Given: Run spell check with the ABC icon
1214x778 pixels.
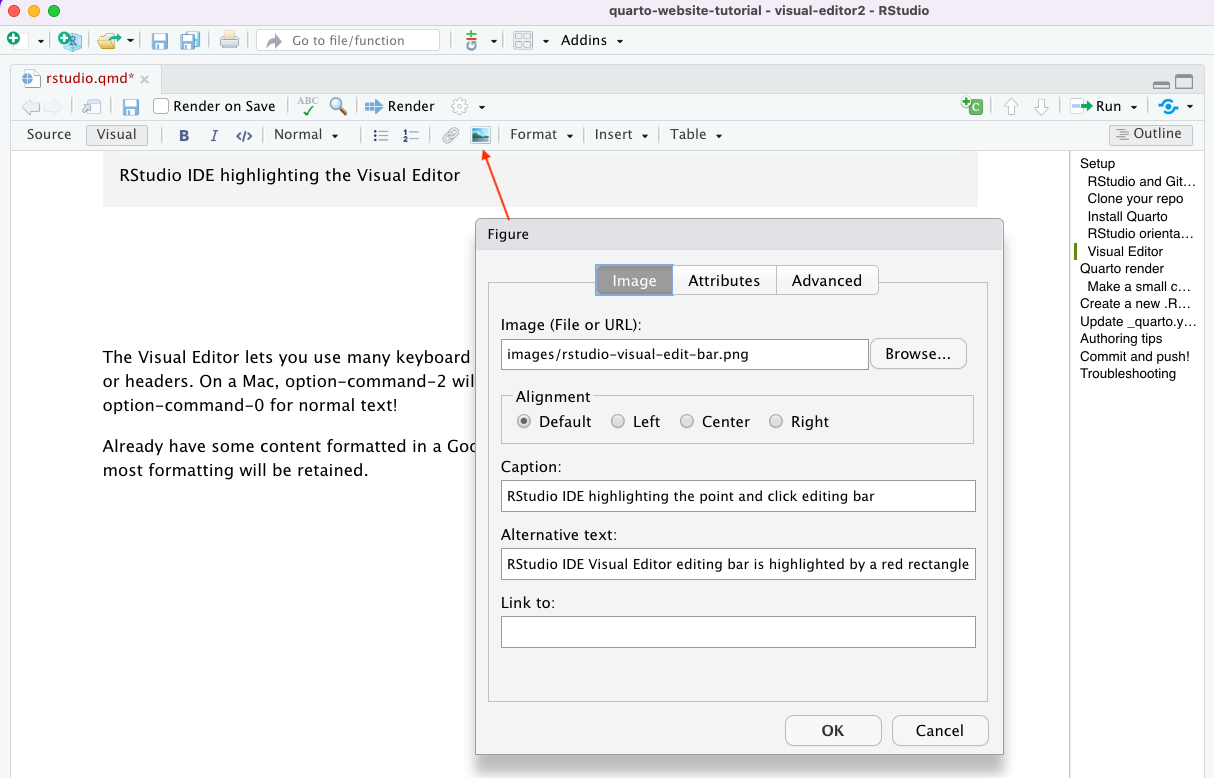Looking at the screenshot, I should [307, 104].
